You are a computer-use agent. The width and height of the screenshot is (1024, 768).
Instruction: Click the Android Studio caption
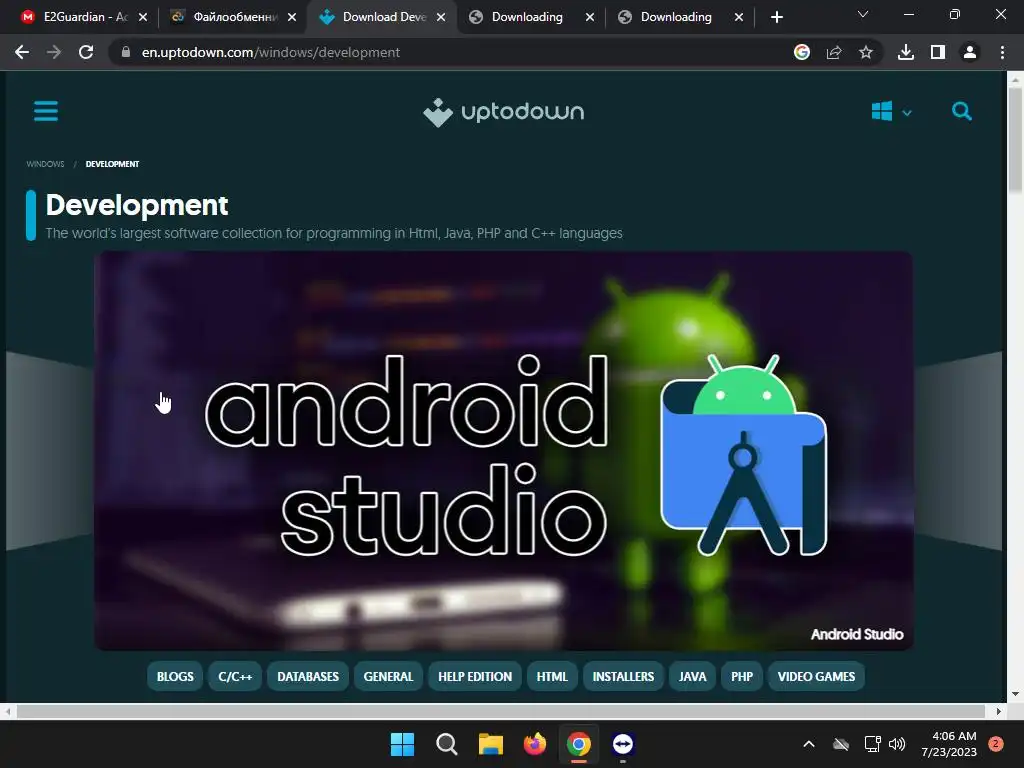857,634
